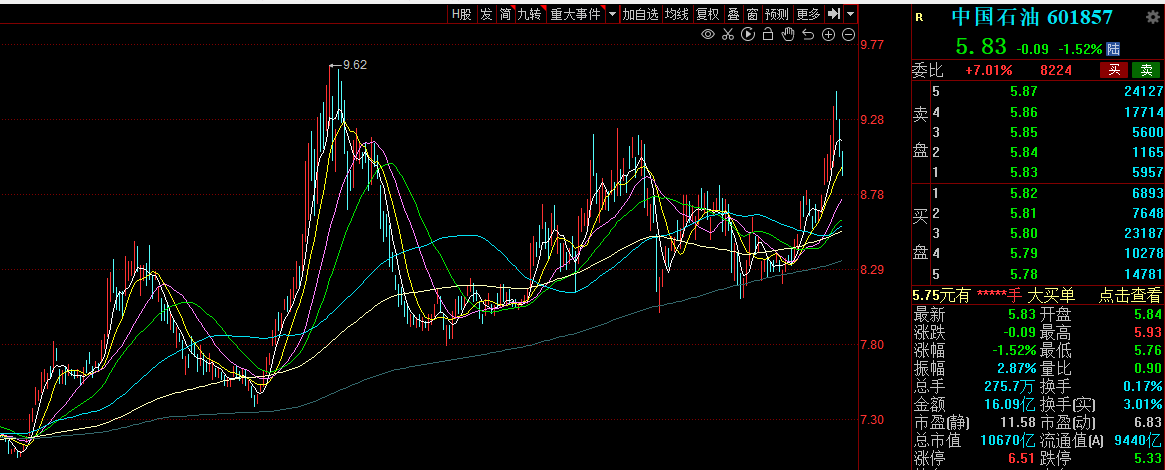
Task: Select buy level 1 price 5.82
Action: [1026, 193]
